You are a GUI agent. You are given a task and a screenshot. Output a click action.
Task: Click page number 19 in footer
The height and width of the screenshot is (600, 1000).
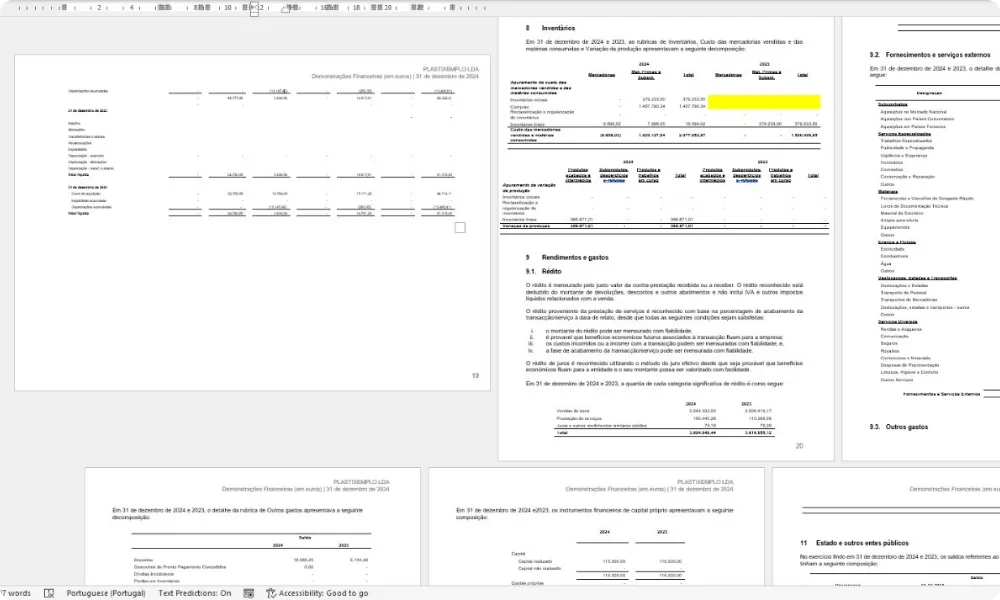(x=475, y=376)
